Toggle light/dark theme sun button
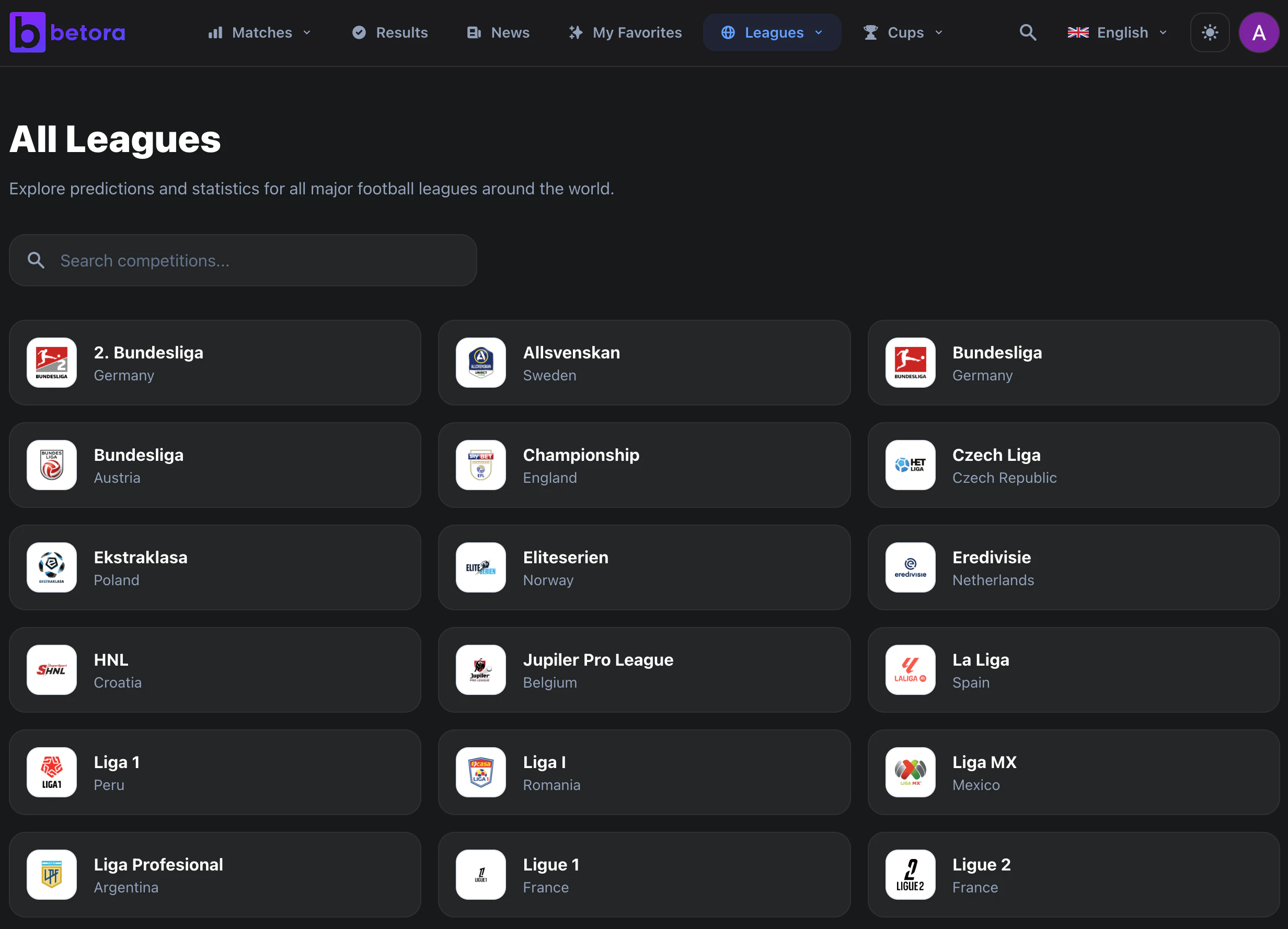Screen dimensions: 1288x929 coord(1210,32)
